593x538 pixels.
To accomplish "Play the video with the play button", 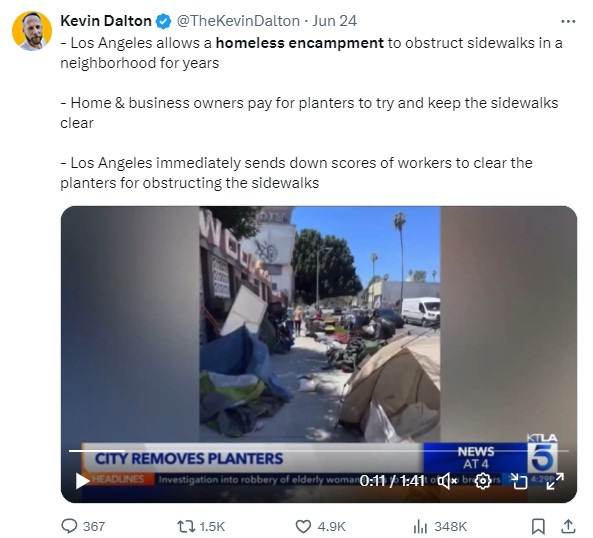I will point(82,481).
